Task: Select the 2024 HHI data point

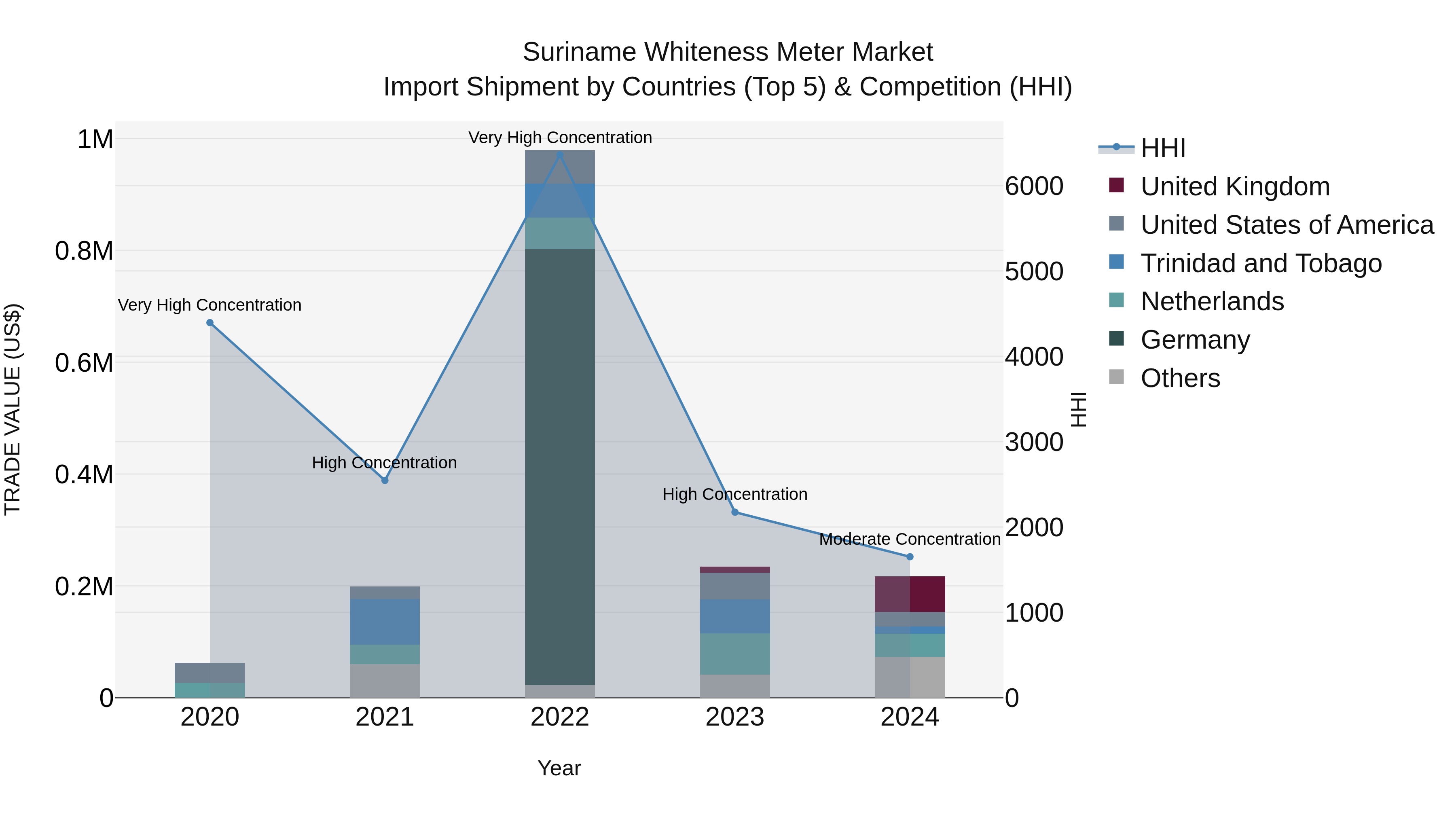Action: click(x=910, y=557)
